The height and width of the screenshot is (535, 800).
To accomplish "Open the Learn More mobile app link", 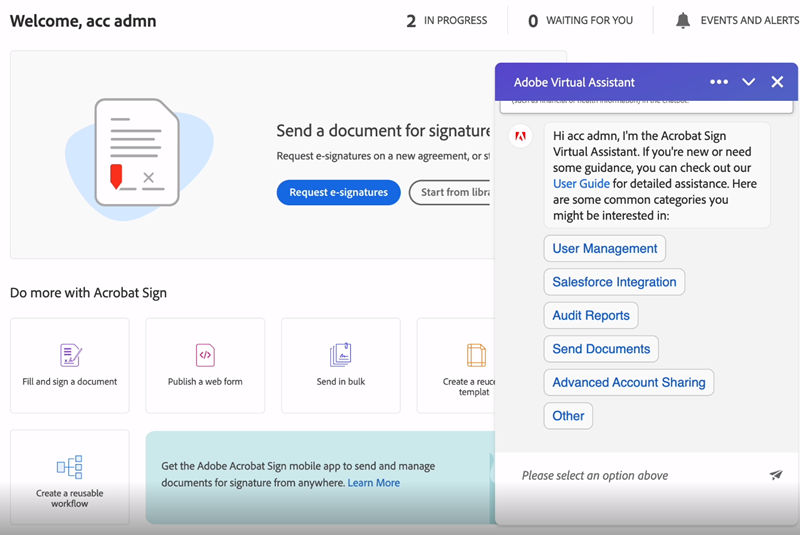I will 373,482.
